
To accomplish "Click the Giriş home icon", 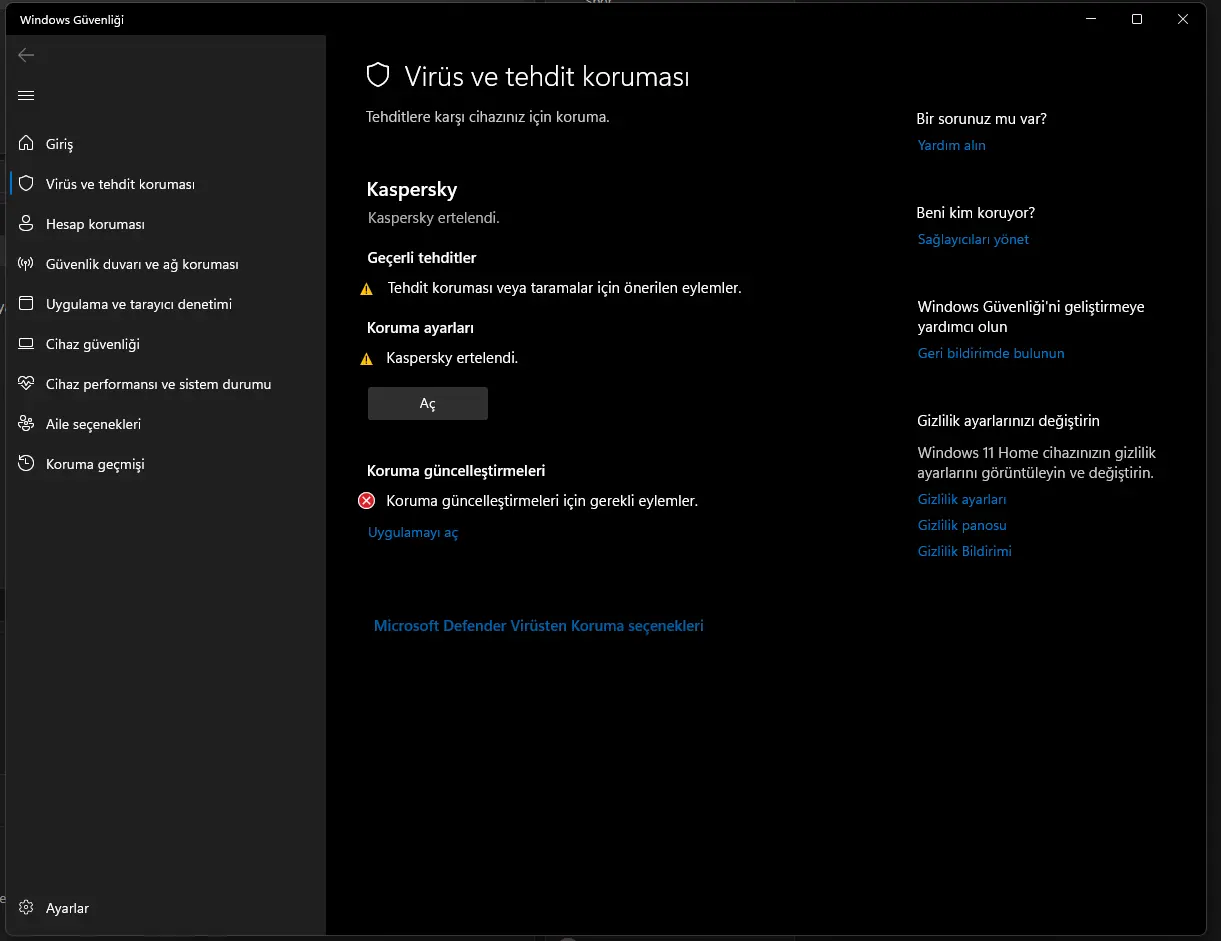I will pyautogui.click(x=27, y=144).
